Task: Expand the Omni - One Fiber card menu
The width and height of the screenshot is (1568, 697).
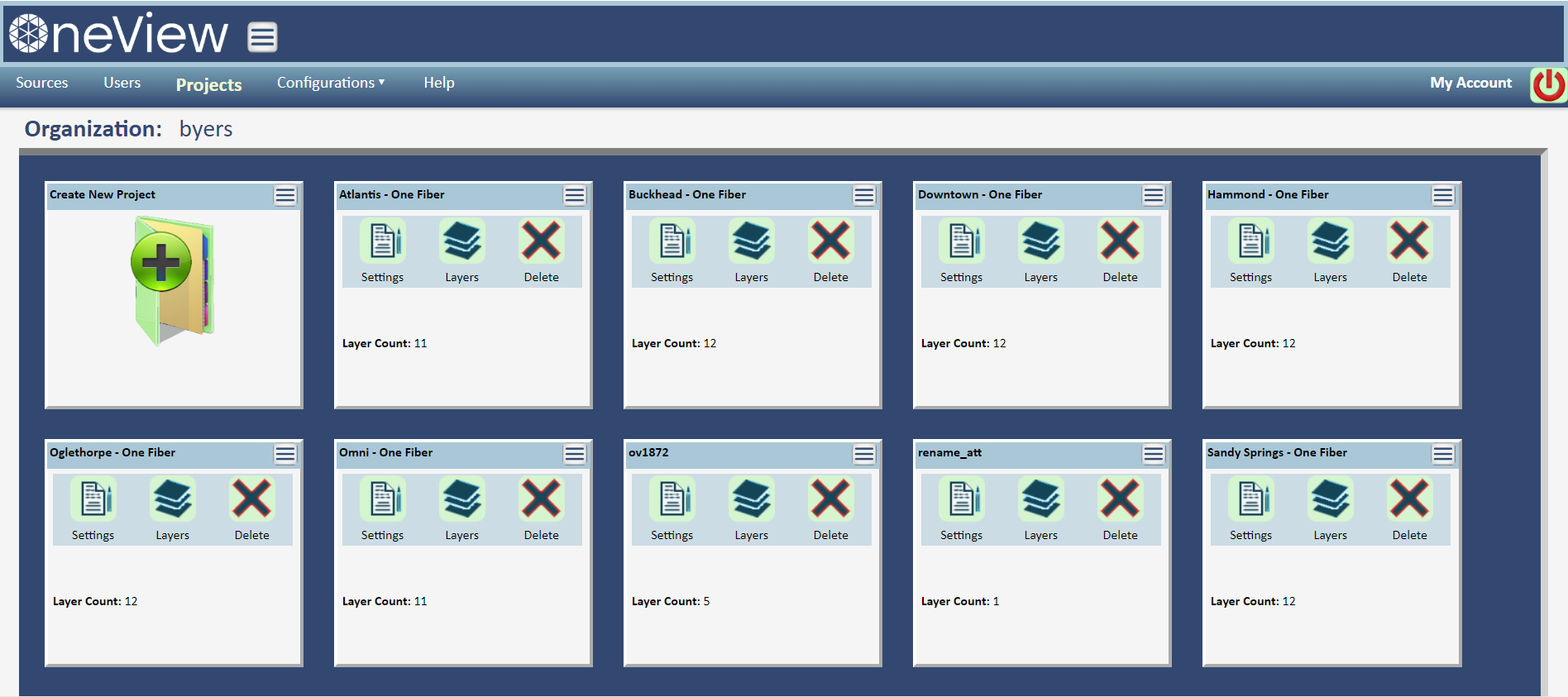Action: (575, 454)
